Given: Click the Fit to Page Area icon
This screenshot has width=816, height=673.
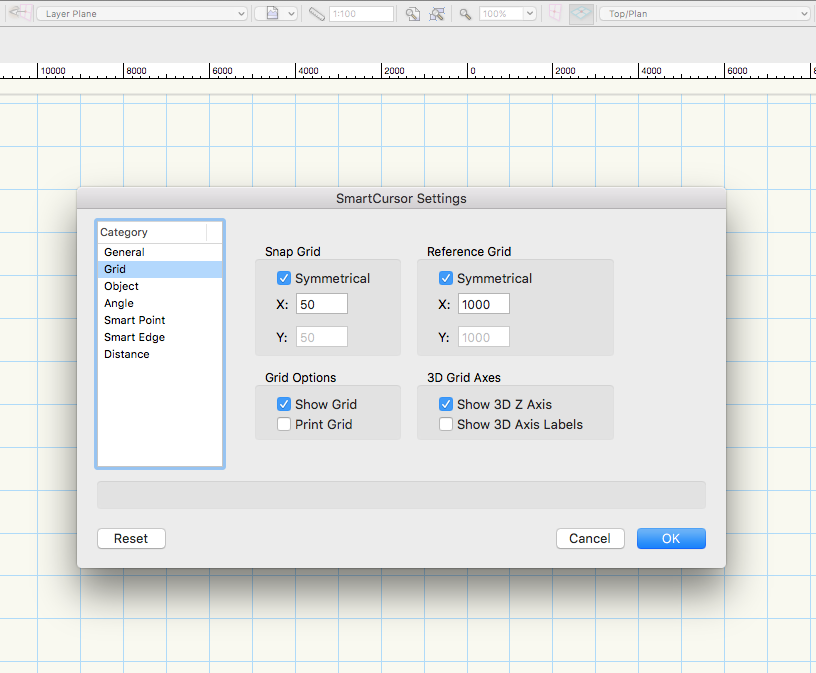Looking at the screenshot, I should point(412,13).
